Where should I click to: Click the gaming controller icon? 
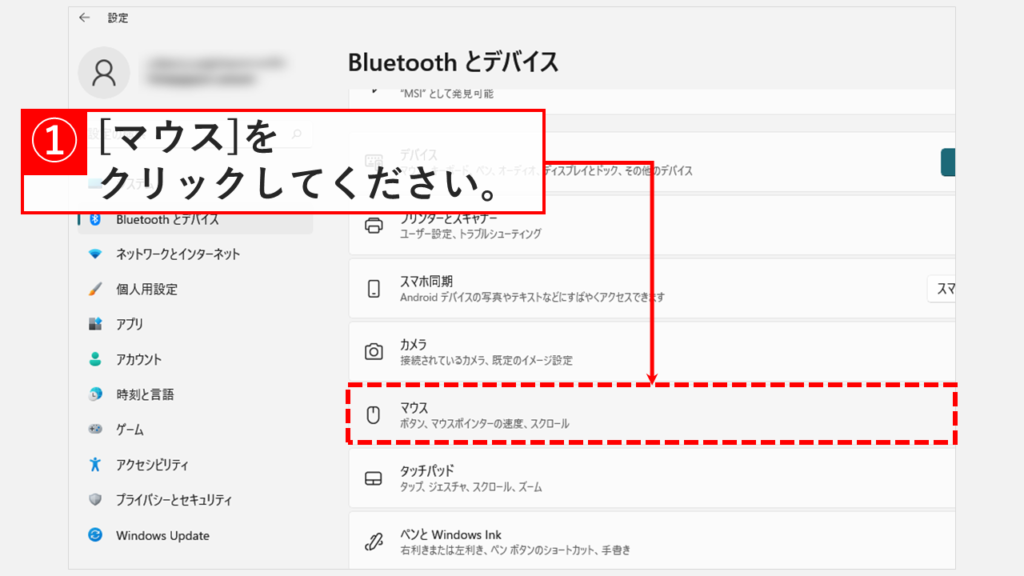coord(95,429)
